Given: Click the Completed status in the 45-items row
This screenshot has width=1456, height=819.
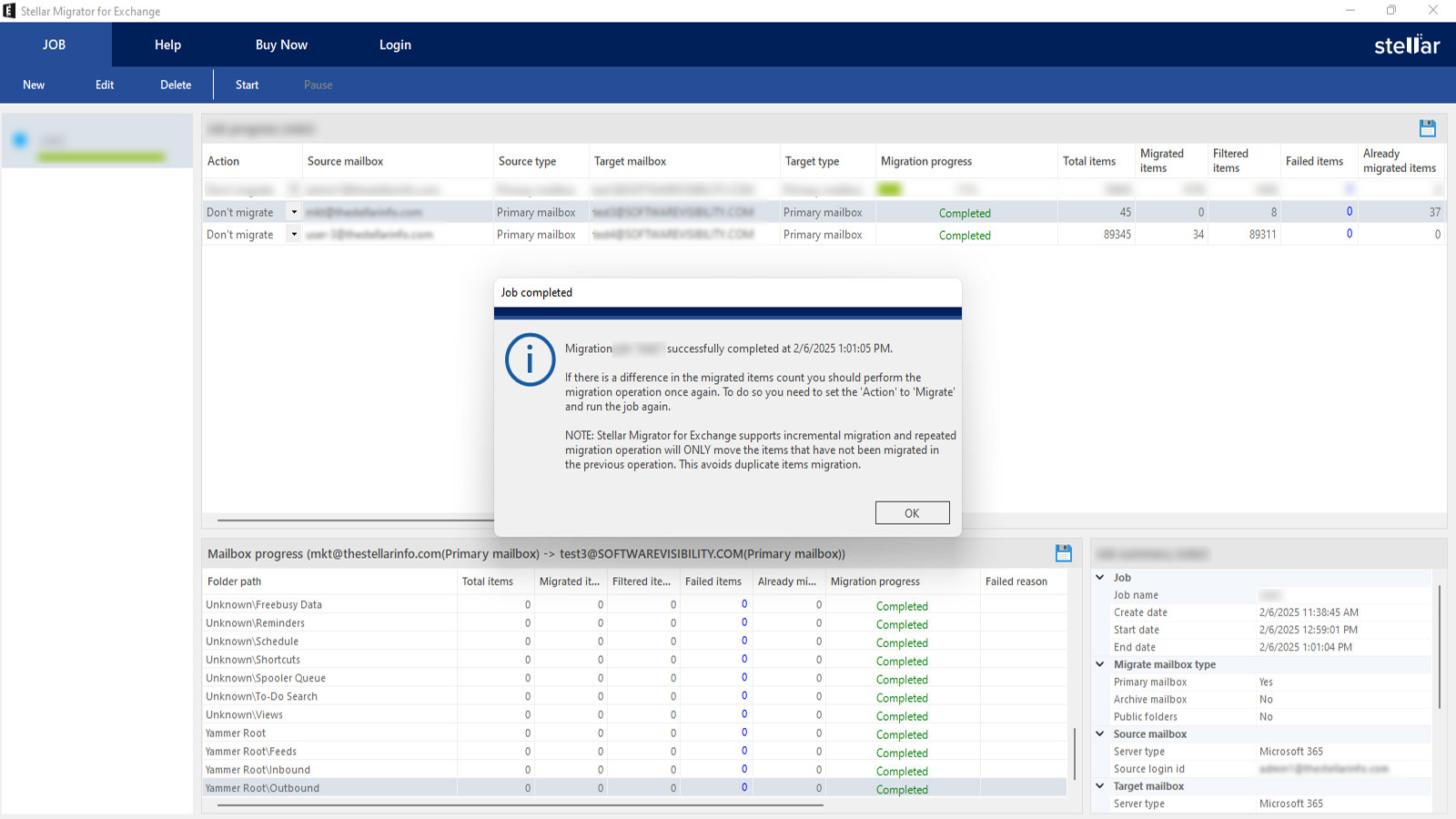Looking at the screenshot, I should pos(965,213).
